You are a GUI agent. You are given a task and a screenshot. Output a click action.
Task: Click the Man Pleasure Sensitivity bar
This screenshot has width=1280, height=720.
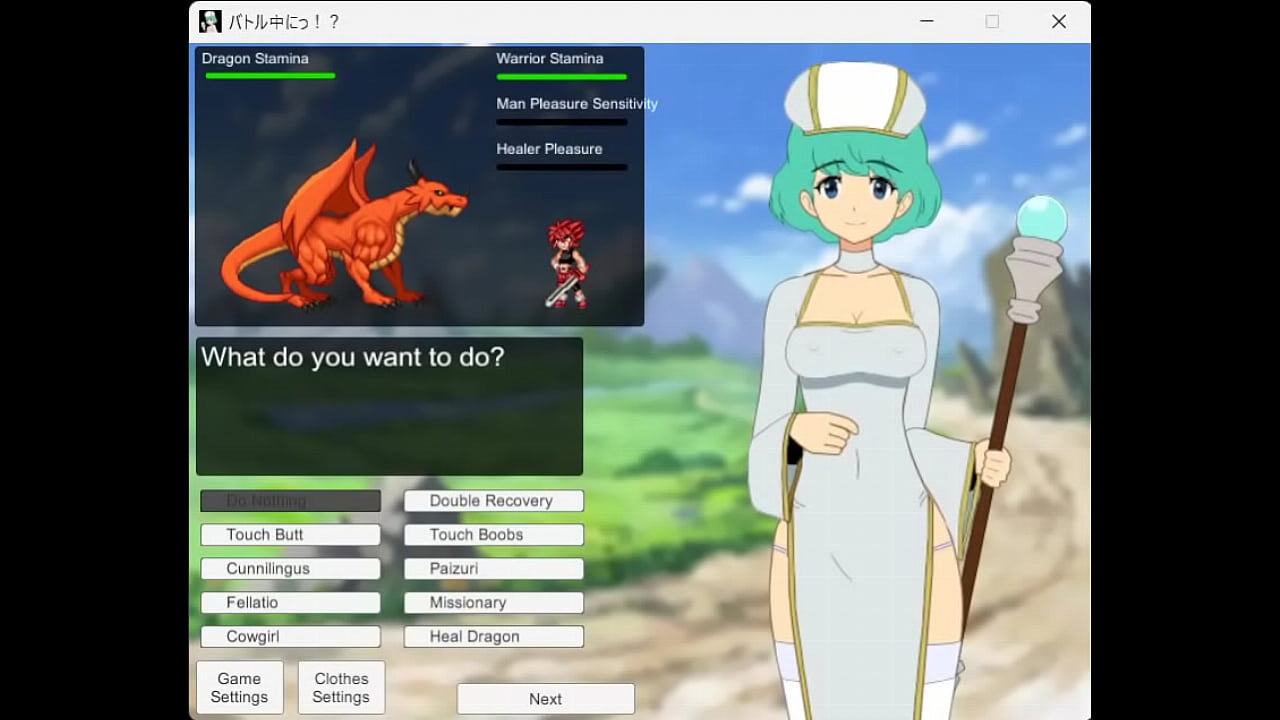tap(561, 122)
